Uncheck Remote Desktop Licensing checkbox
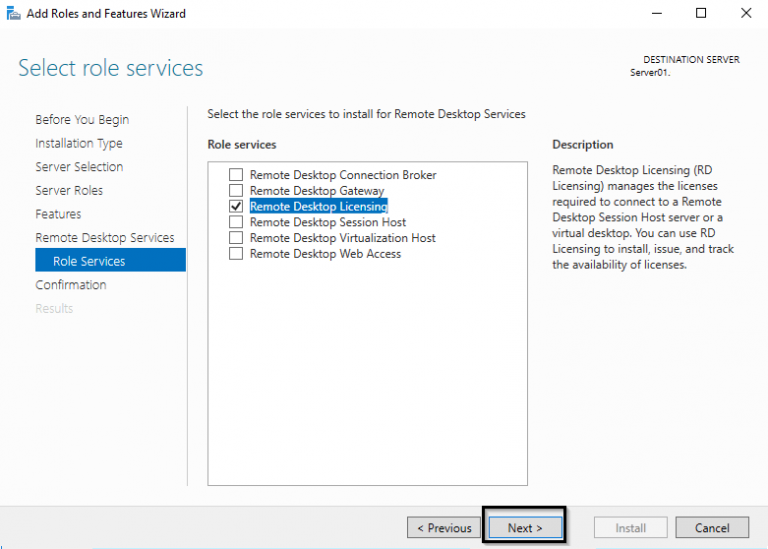 (236, 206)
